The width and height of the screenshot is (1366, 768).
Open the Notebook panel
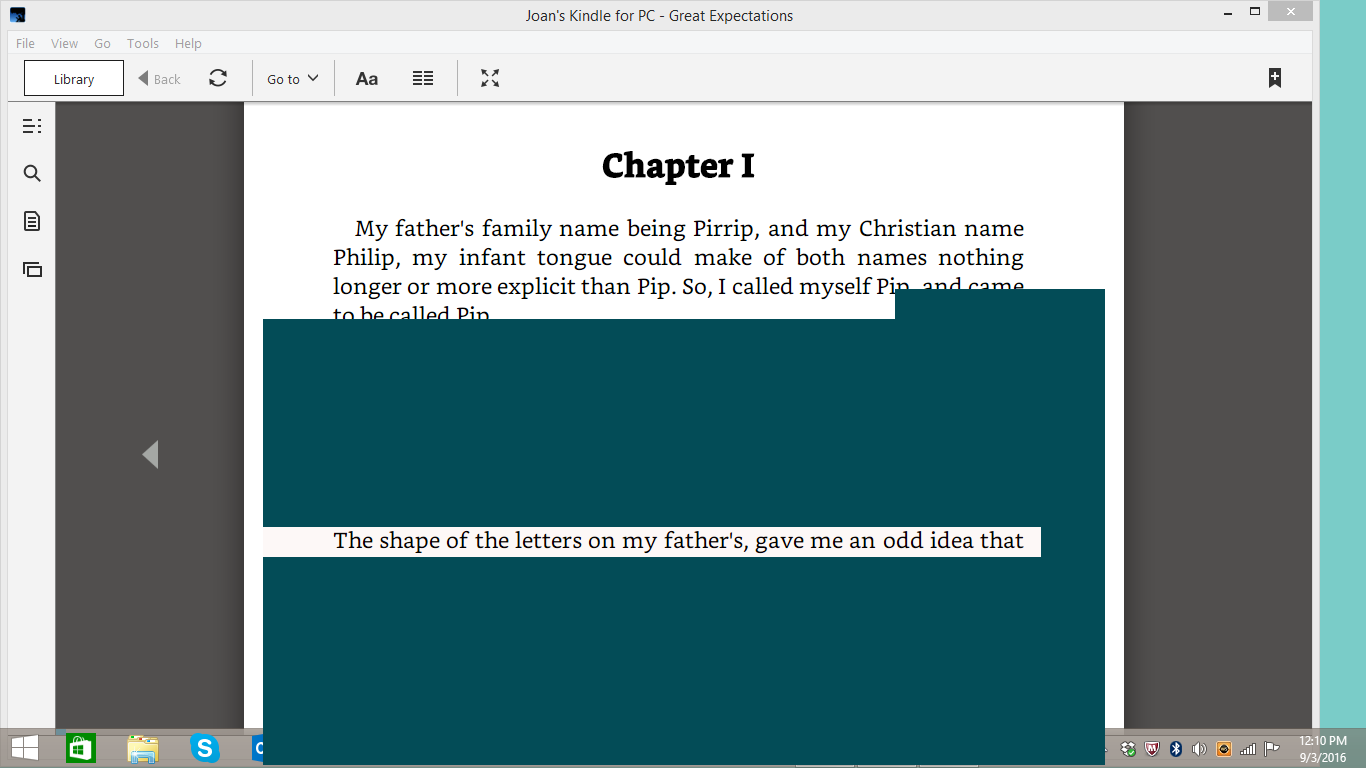point(31,221)
